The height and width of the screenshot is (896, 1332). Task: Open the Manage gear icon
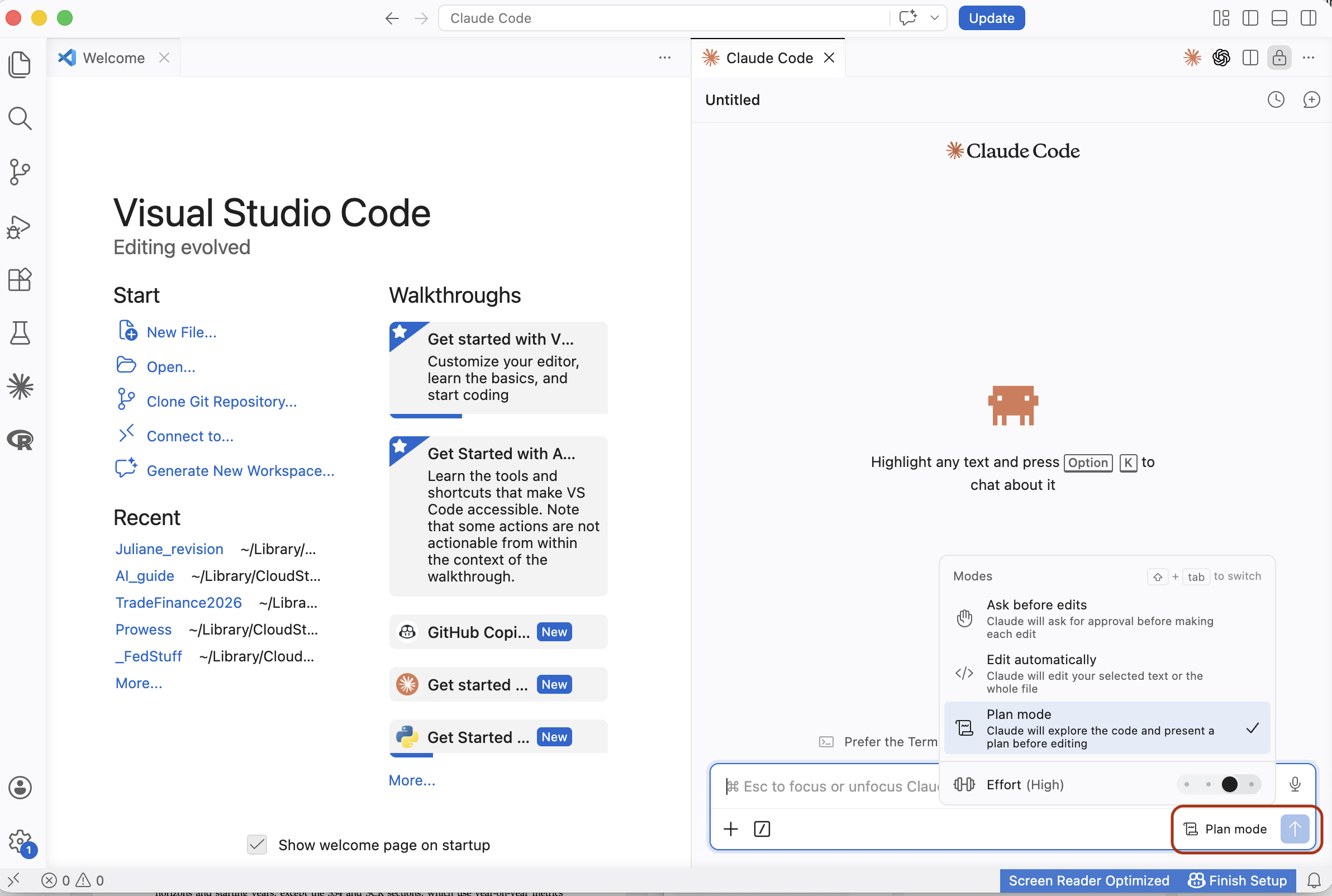(20, 842)
